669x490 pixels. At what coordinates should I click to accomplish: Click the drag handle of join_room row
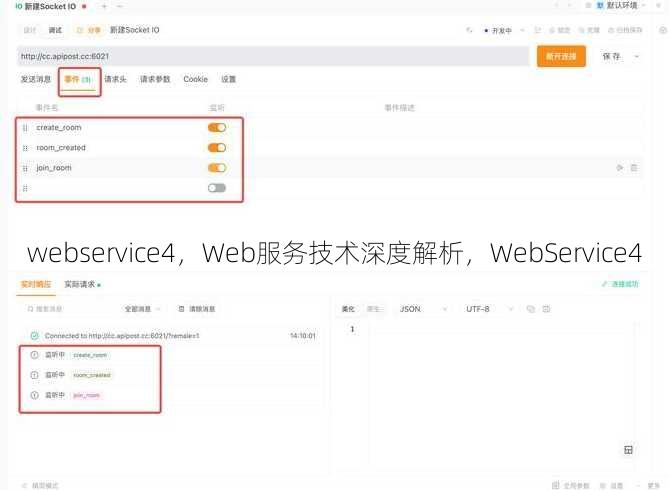(x=25, y=168)
